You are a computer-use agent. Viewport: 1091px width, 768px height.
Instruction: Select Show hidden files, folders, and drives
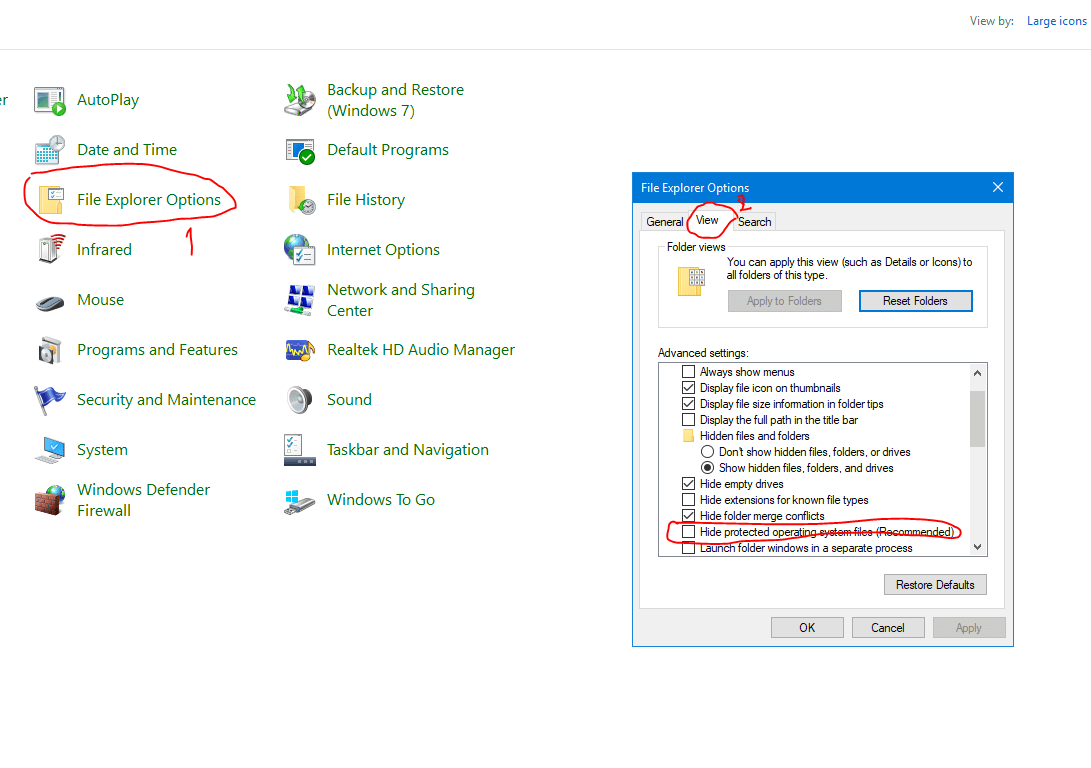(708, 468)
